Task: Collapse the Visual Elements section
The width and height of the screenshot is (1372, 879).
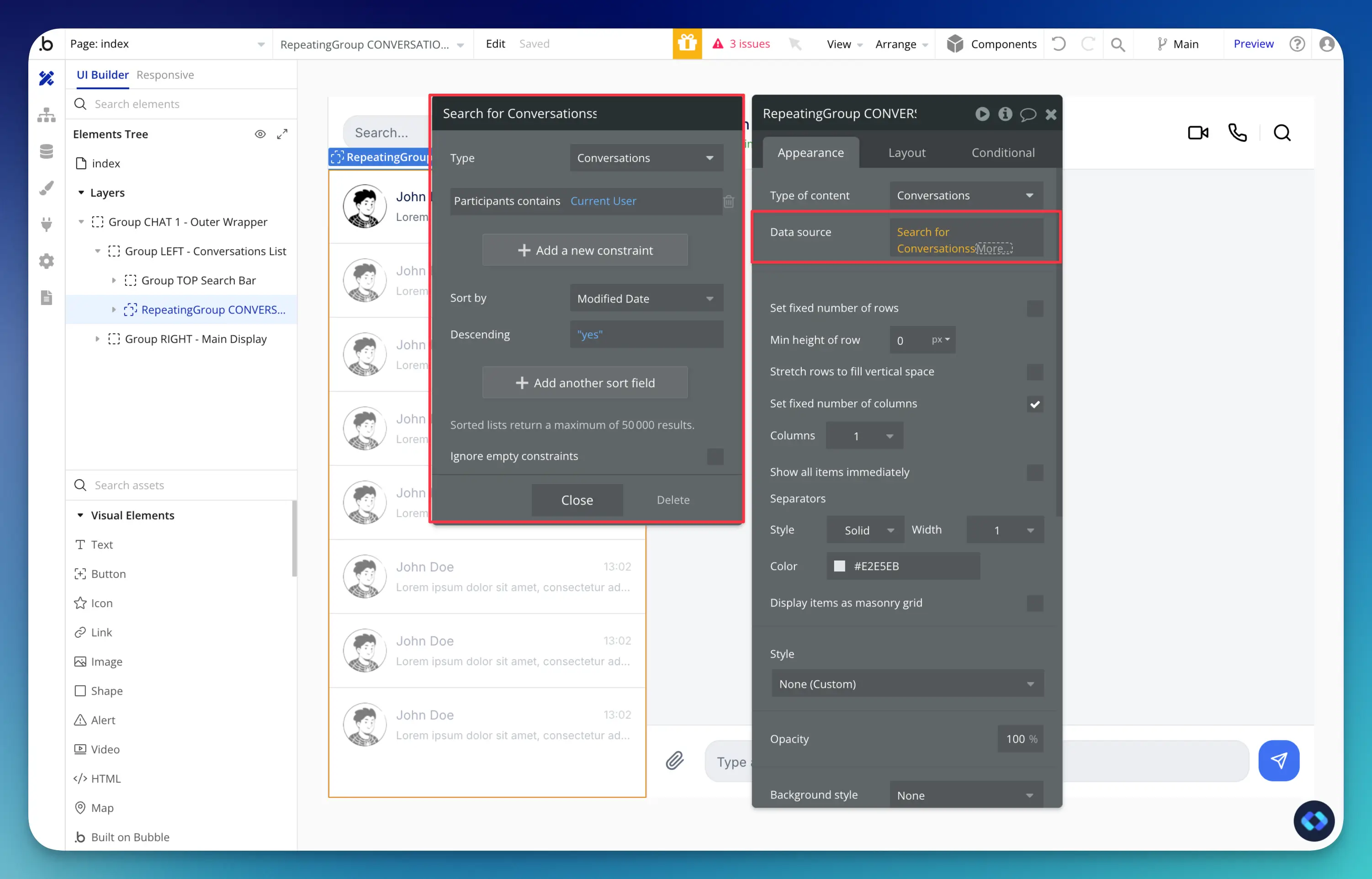Action: [80, 516]
